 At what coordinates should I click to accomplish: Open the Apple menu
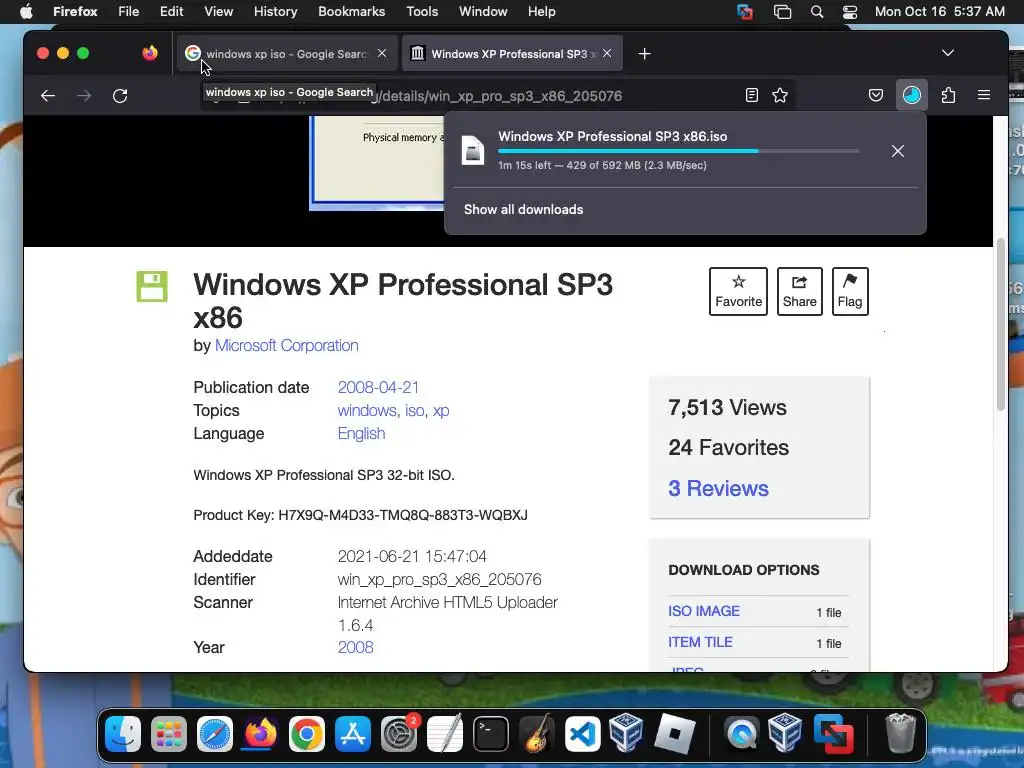point(26,12)
